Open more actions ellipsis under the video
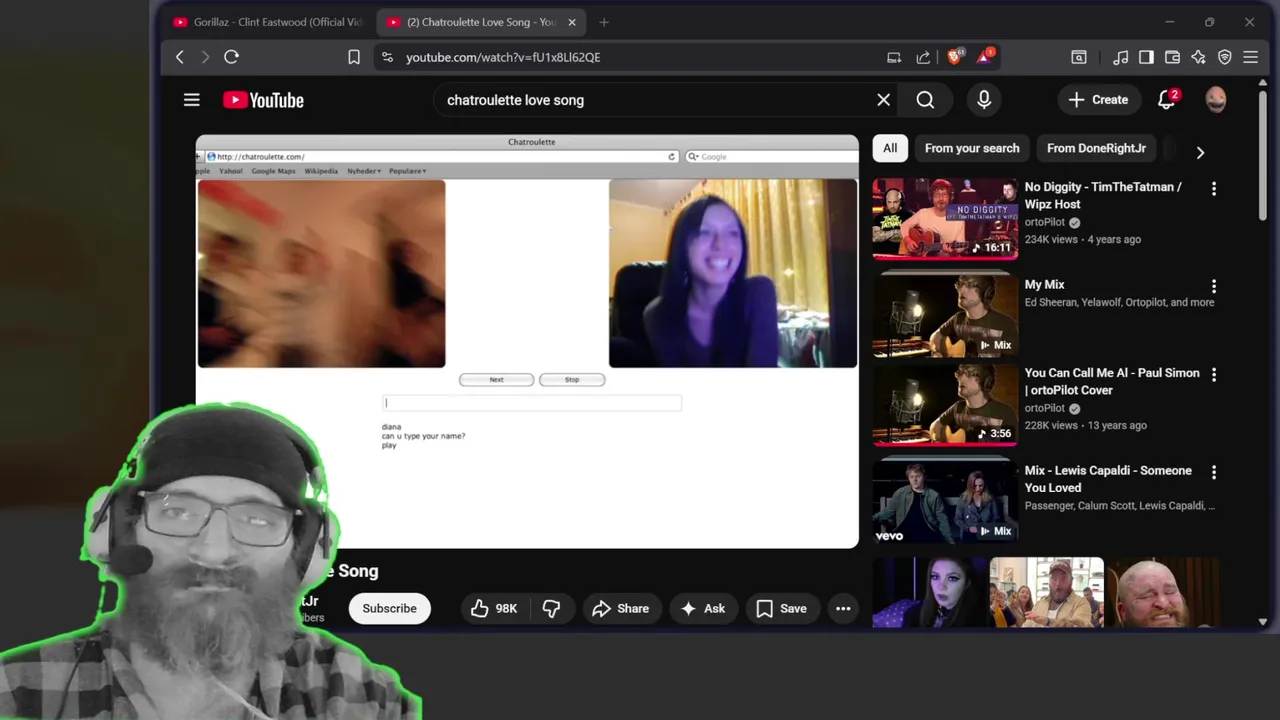This screenshot has height=720, width=1280. 843,608
